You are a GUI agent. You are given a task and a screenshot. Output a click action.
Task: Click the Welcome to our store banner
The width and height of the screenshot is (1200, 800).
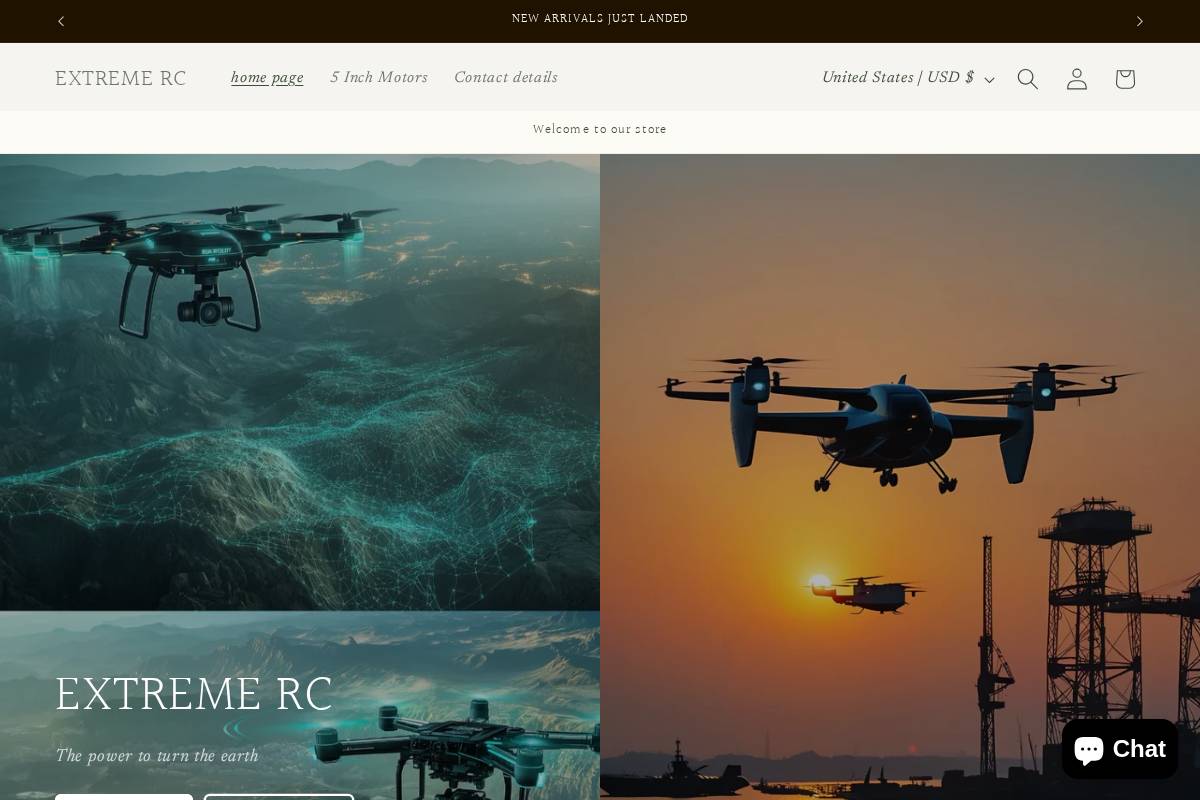600,129
